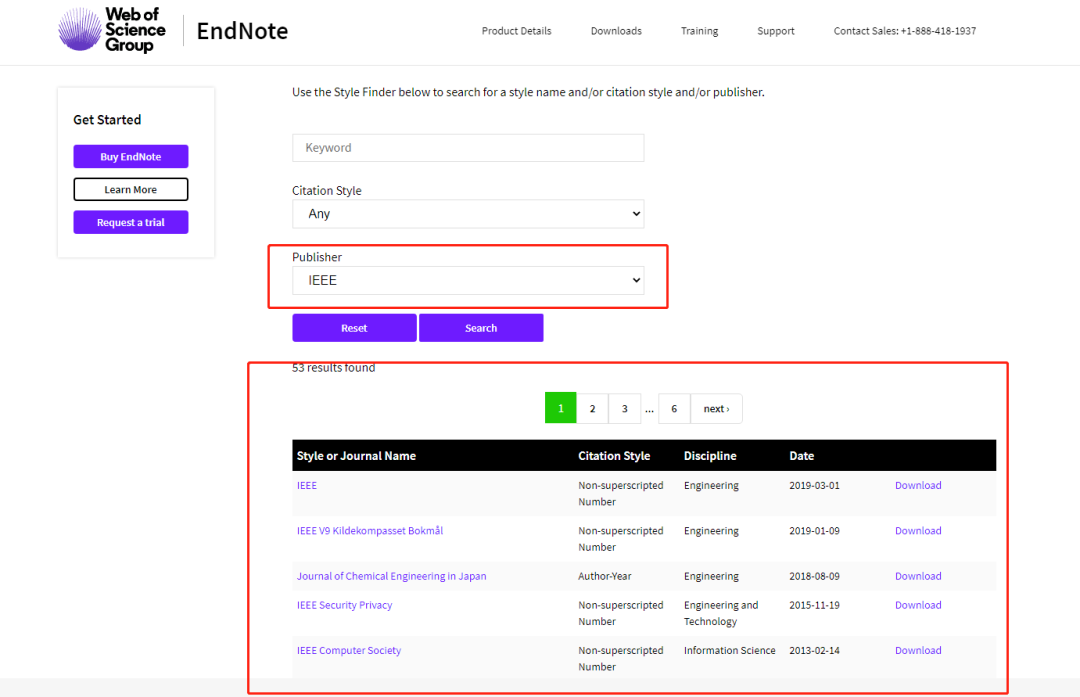Download IEEE V9 Kildekompasset Bokmål style
This screenshot has width=1080, height=697.
click(x=918, y=531)
